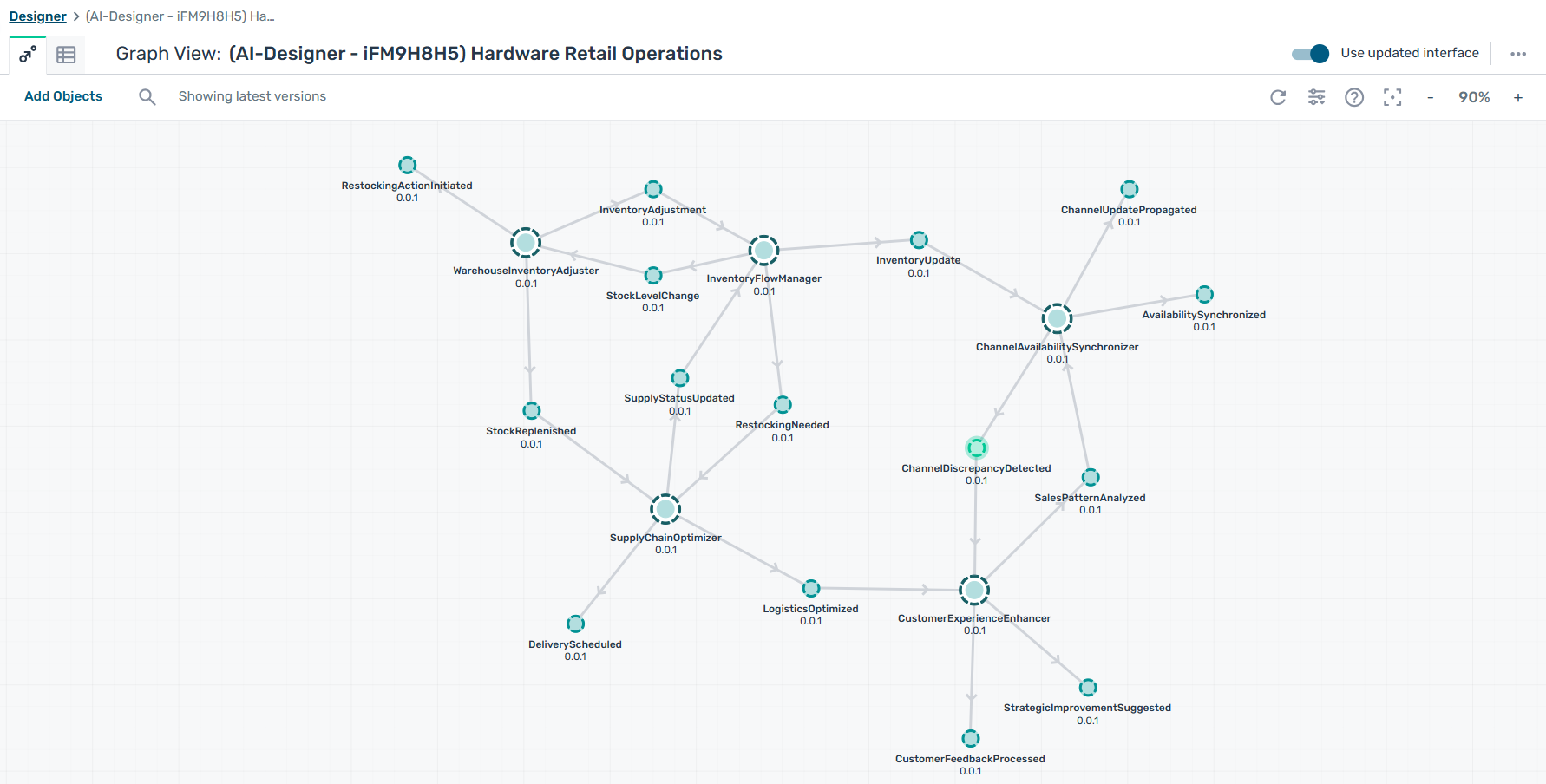
Task: Switch to the table list view tab
Action: pyautogui.click(x=66, y=55)
